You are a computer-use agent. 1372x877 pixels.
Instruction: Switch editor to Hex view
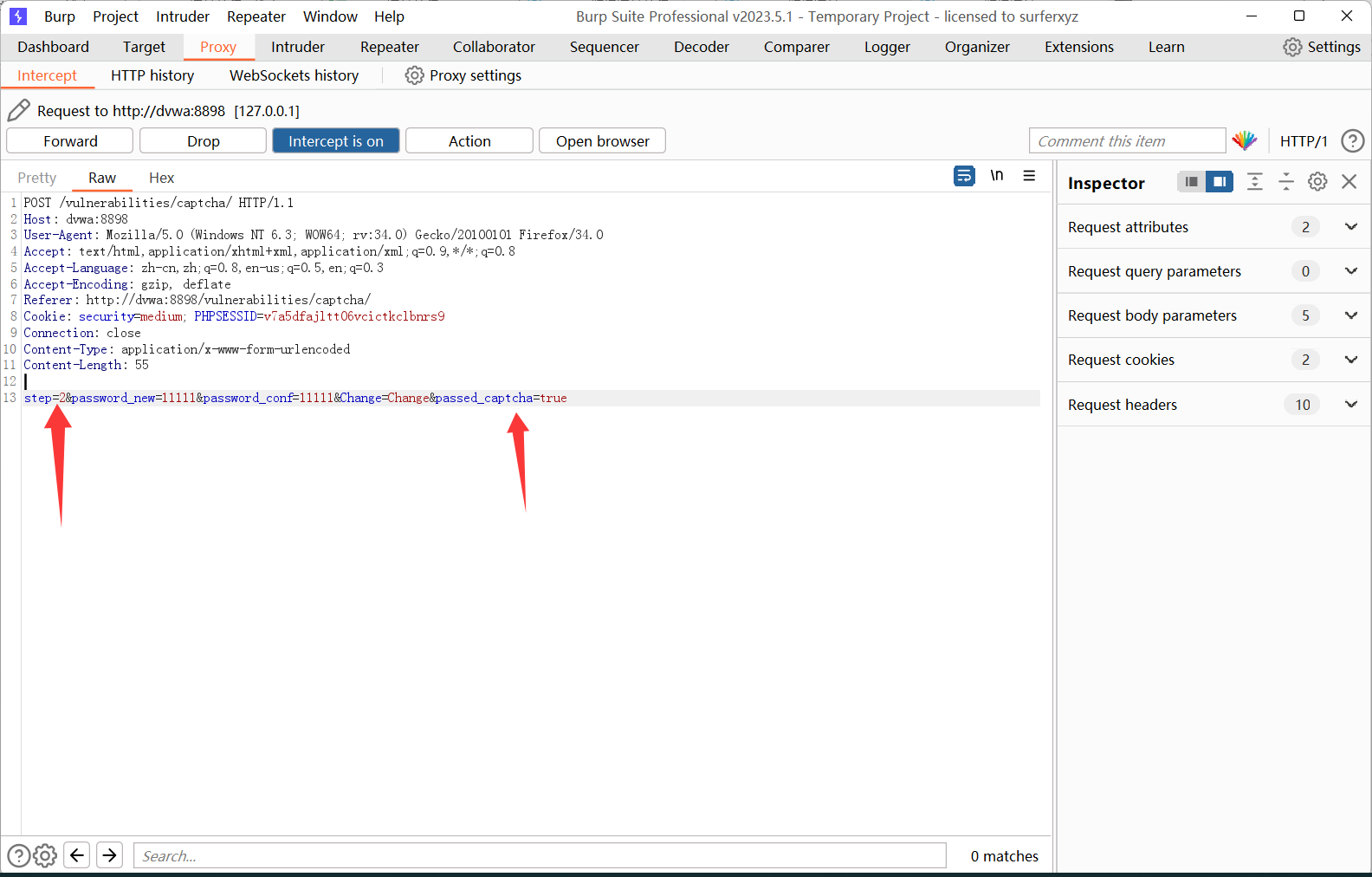pyautogui.click(x=161, y=178)
